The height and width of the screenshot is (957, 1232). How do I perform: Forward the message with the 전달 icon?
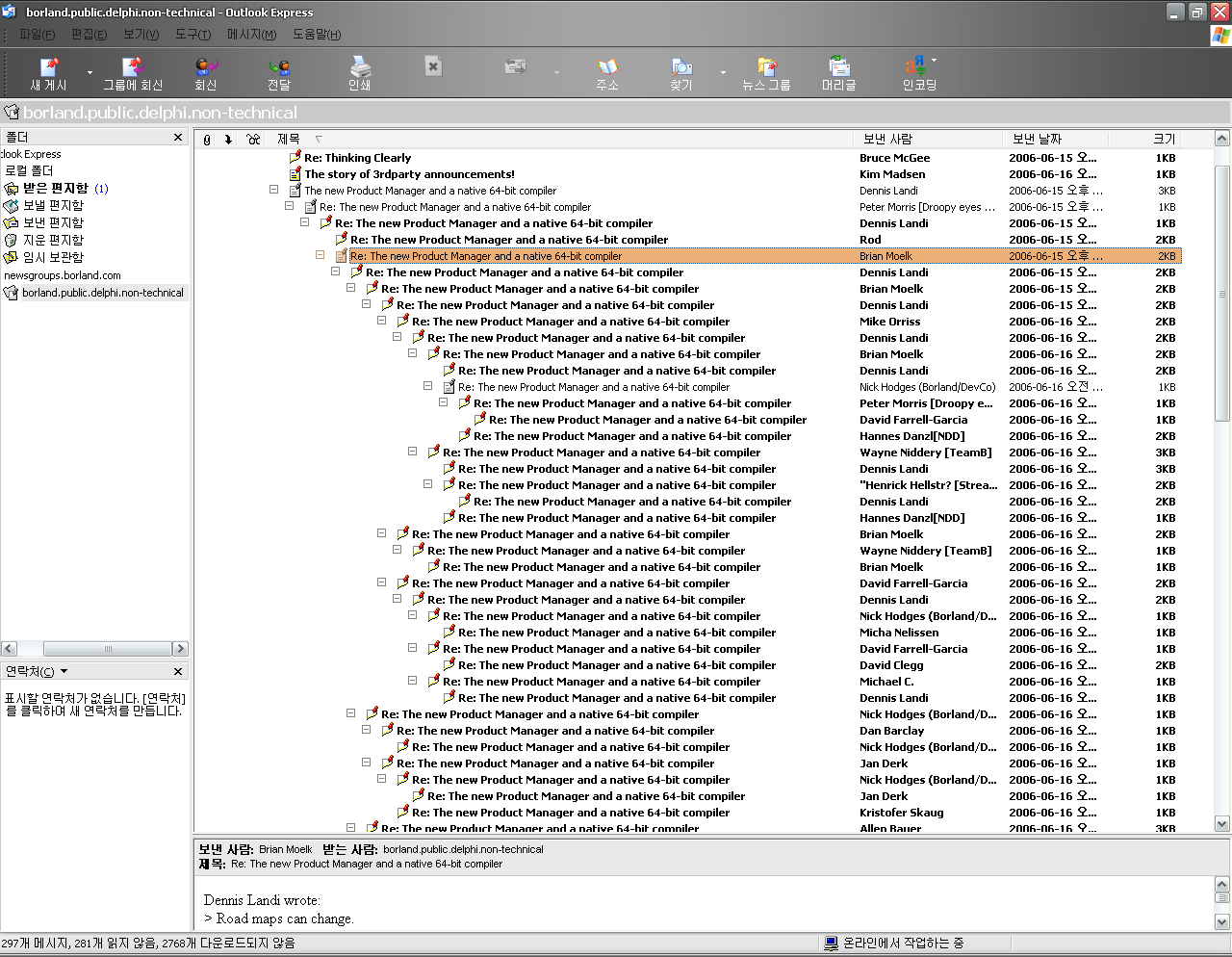click(x=279, y=73)
